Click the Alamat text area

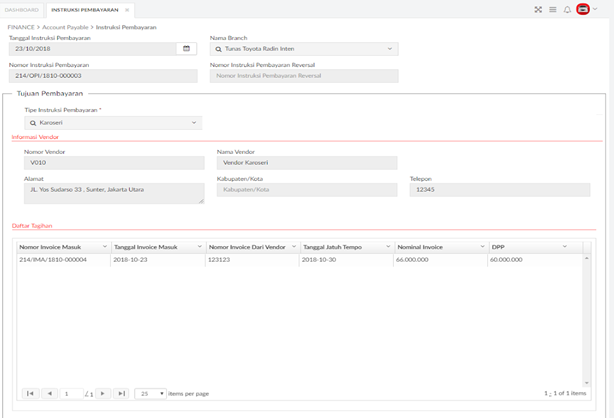(114, 194)
